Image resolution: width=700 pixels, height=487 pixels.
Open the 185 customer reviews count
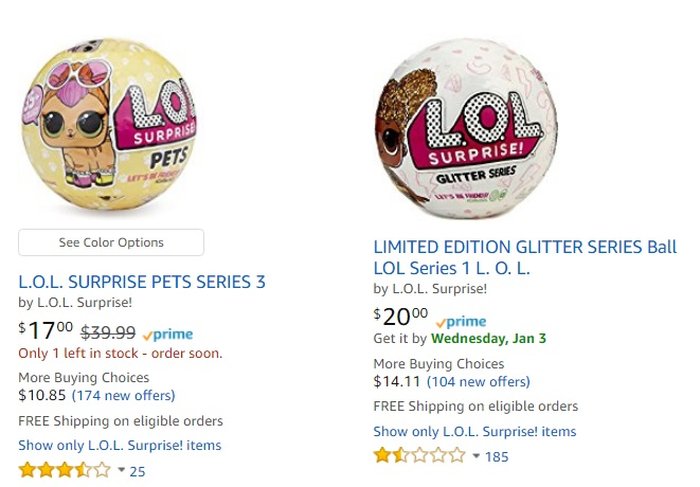pos(496,457)
